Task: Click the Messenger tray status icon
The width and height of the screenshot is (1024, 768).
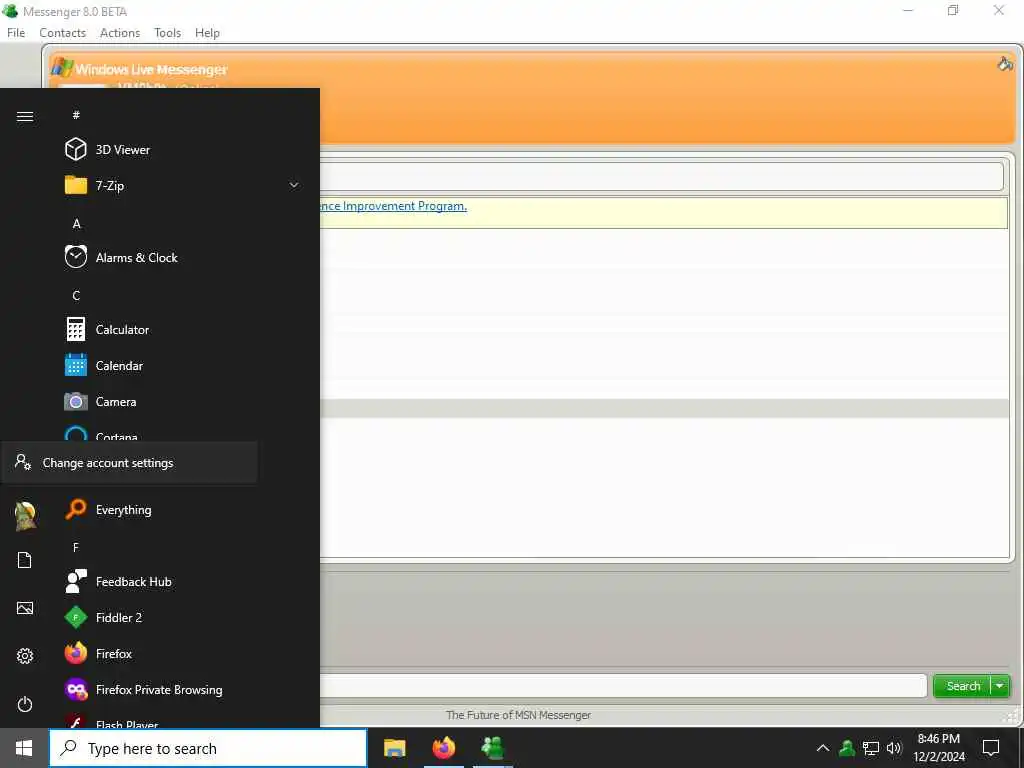Action: pos(847,748)
